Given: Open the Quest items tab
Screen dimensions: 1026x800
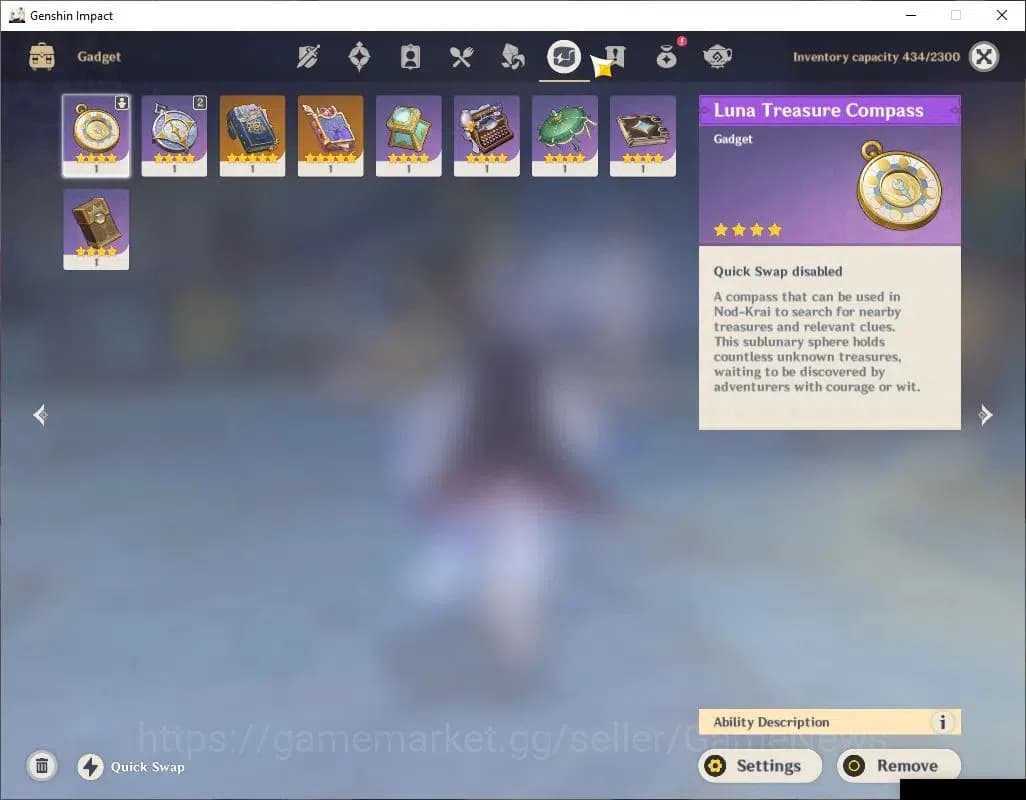Looking at the screenshot, I should click(x=615, y=57).
